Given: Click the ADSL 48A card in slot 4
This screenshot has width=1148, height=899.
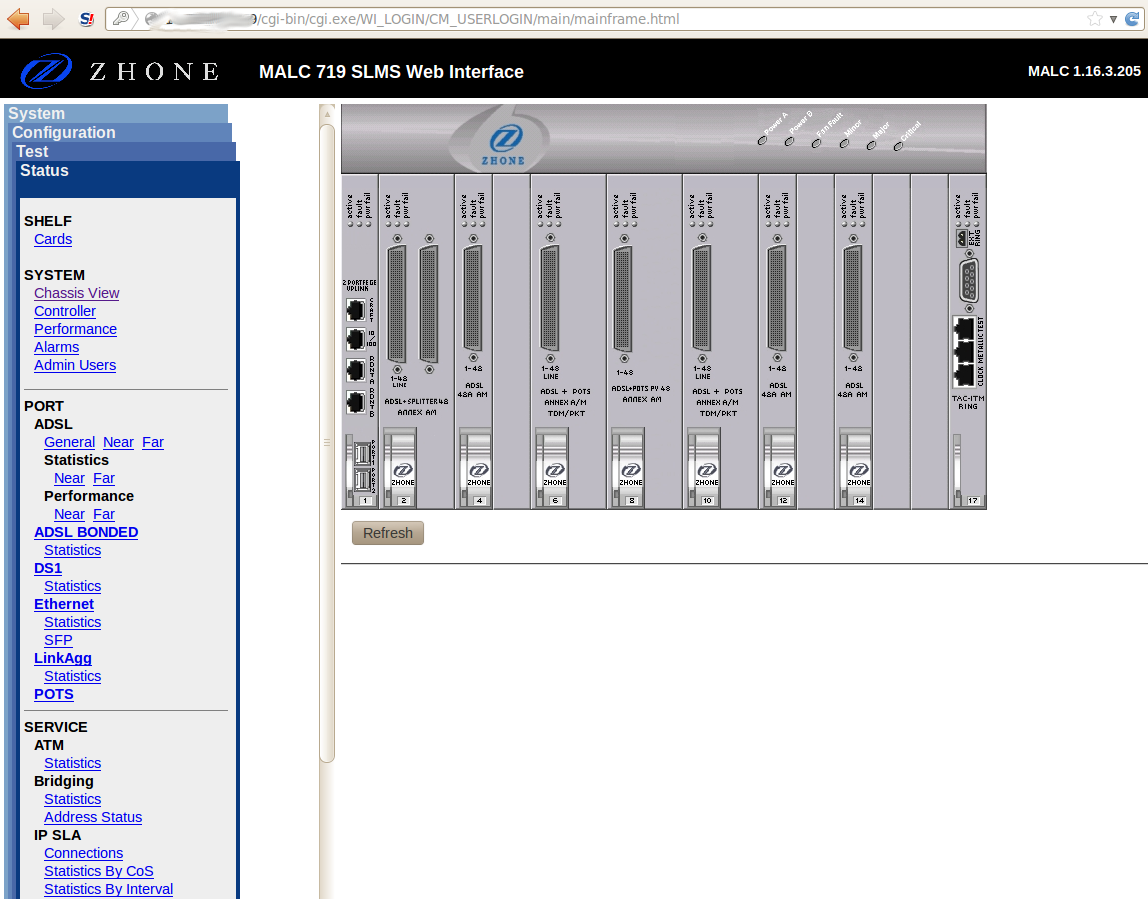Looking at the screenshot, I should tap(474, 341).
